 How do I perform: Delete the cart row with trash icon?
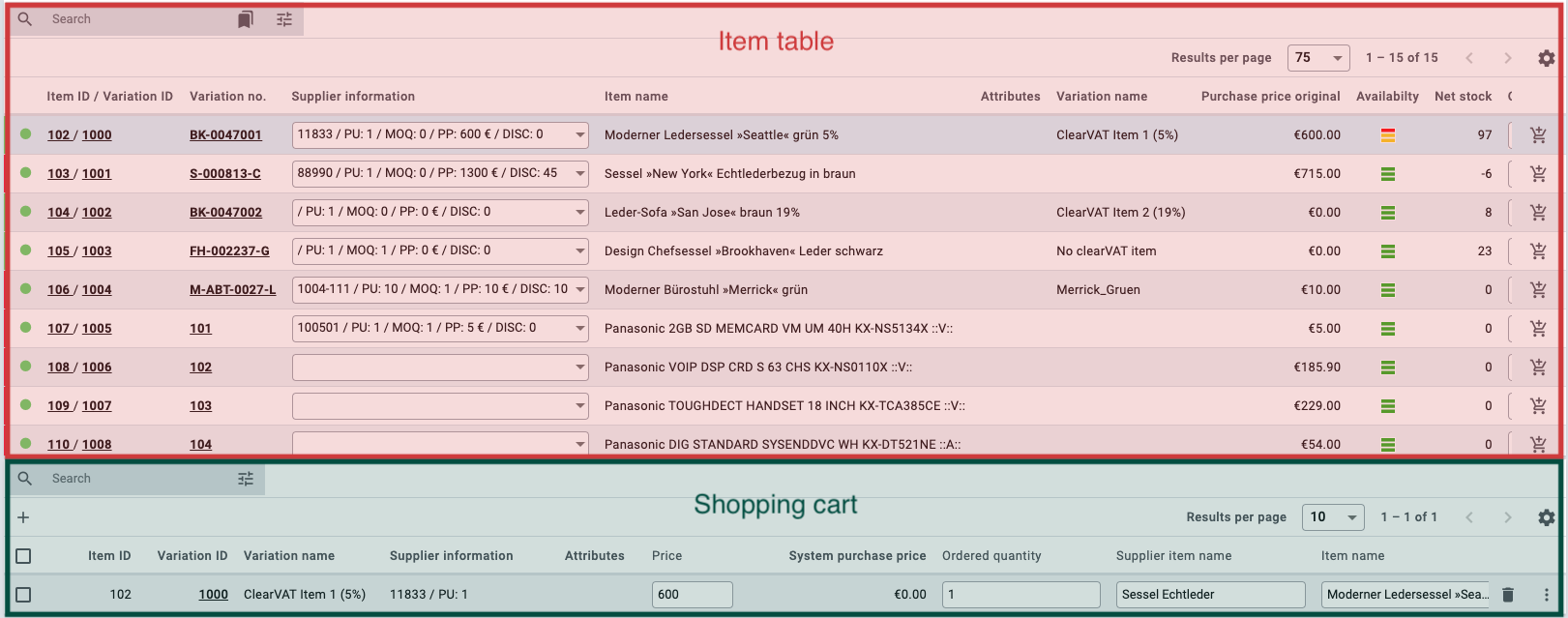pyautogui.click(x=1507, y=595)
